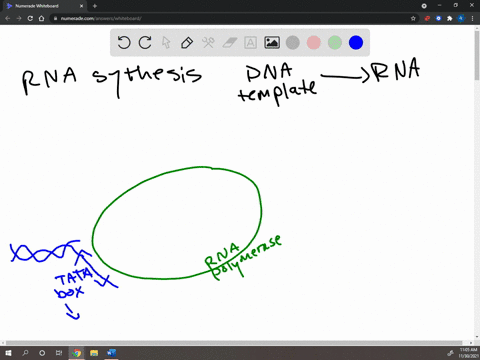This screenshot has width=480, height=360.
Task: Insert an image onto the whiteboard
Action: click(272, 43)
